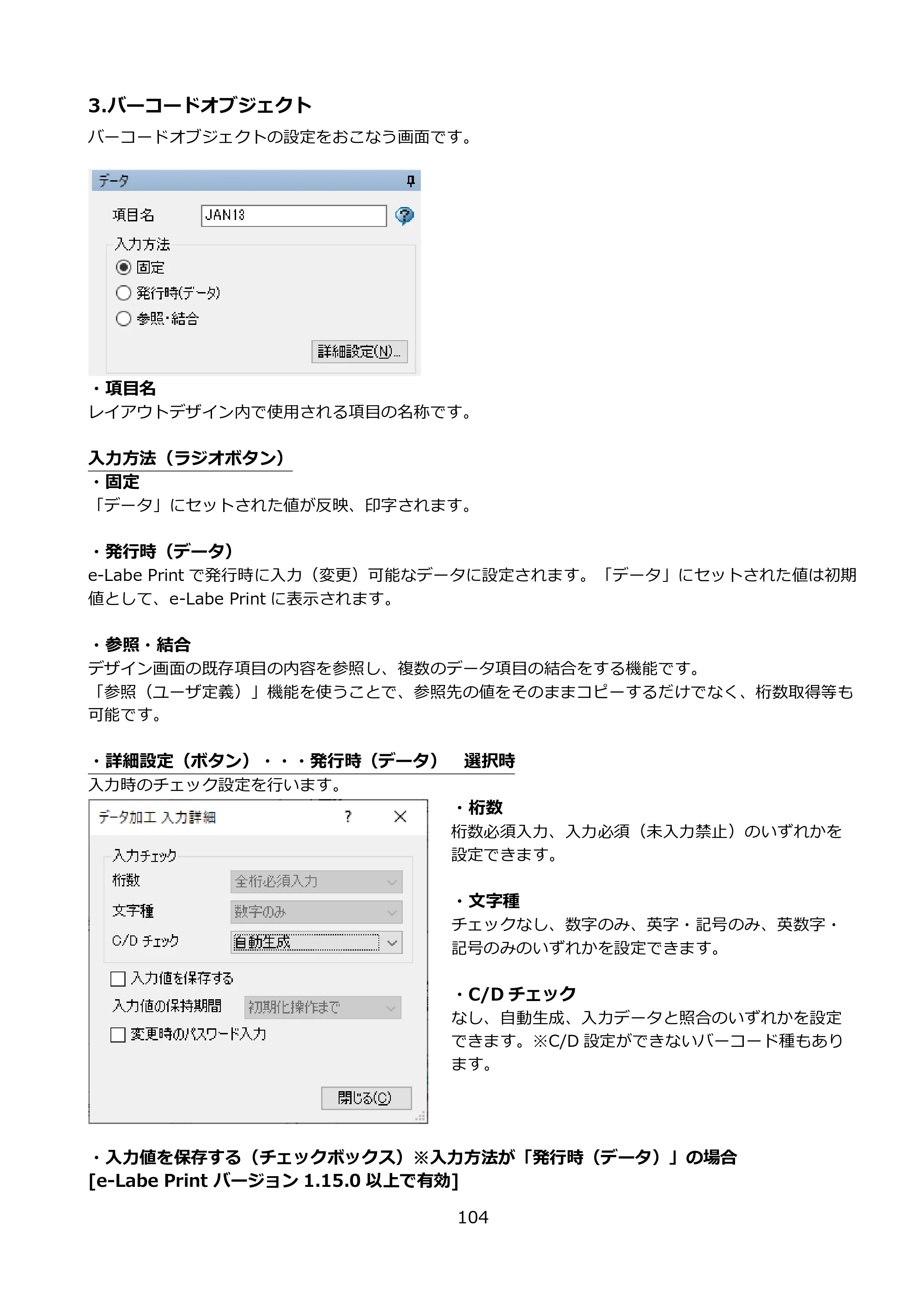The height and width of the screenshot is (1307, 924).
Task: Expand the C/D チェック dropdown showing 自動生成
Action: (x=316, y=942)
